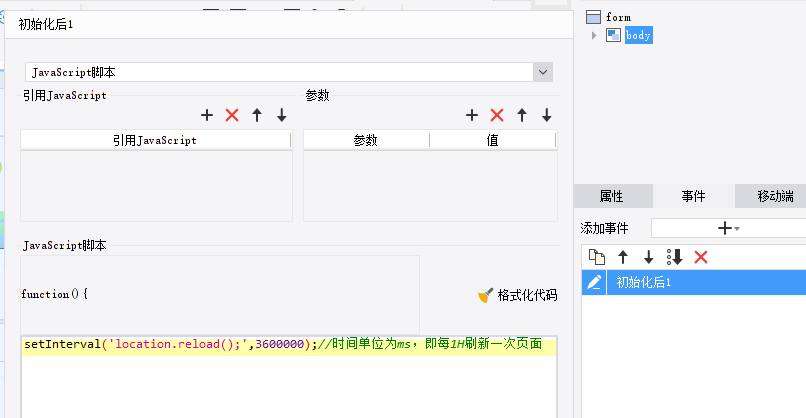806x418 pixels.
Task: Delete the selected event in events panel
Action: [701, 257]
